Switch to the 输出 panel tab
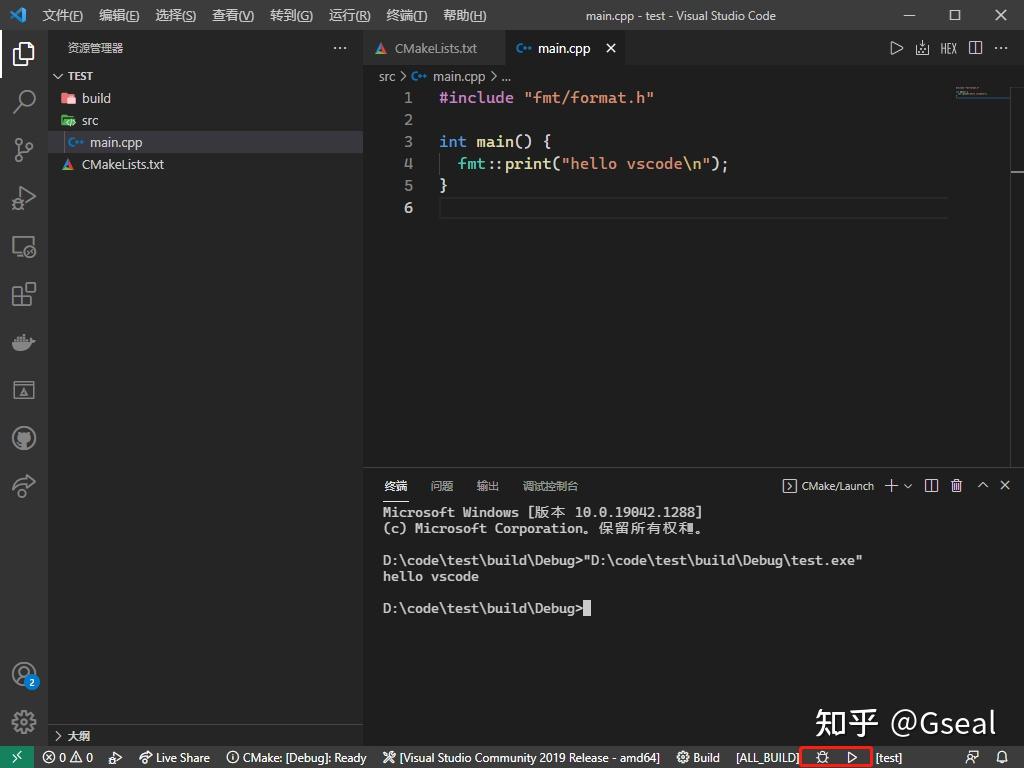This screenshot has width=1024, height=768. tap(487, 486)
